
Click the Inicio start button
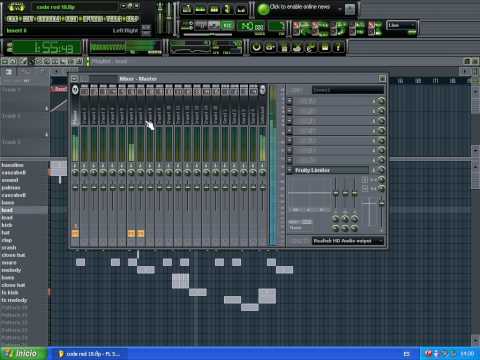click(x=23, y=353)
